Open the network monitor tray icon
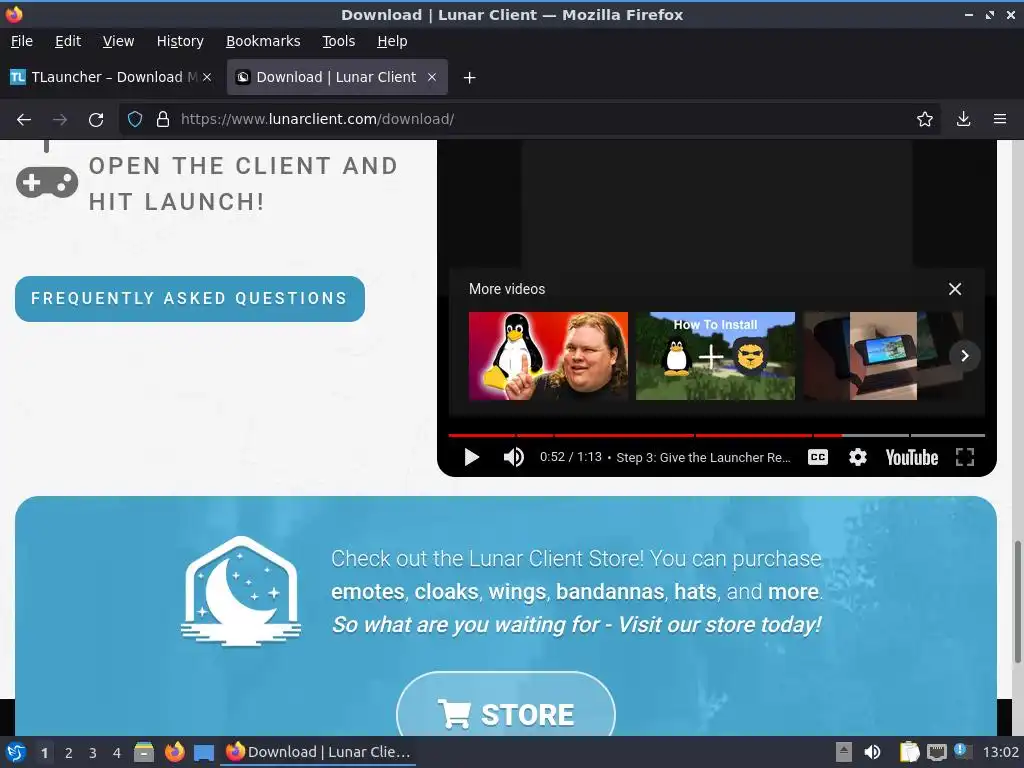This screenshot has height=768, width=1024. [936, 752]
